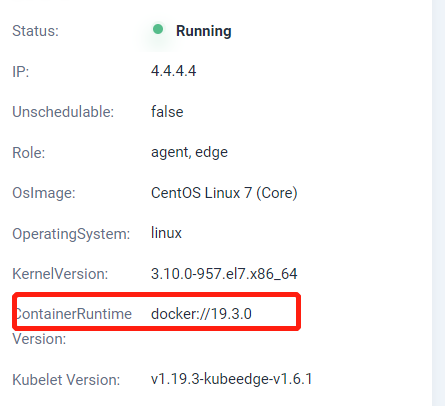Click the IP label
Screen dimensions: 445x406
(21, 72)
